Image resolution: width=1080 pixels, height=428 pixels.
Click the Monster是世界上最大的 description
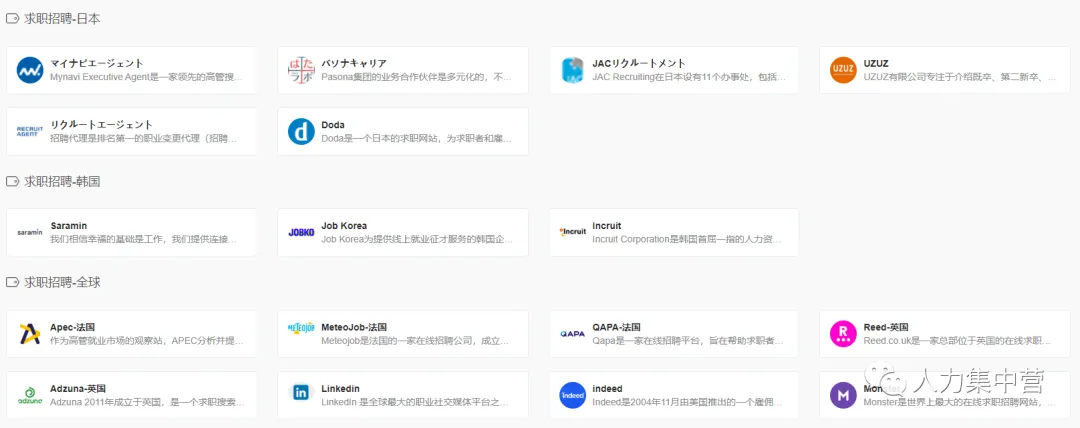click(x=959, y=402)
